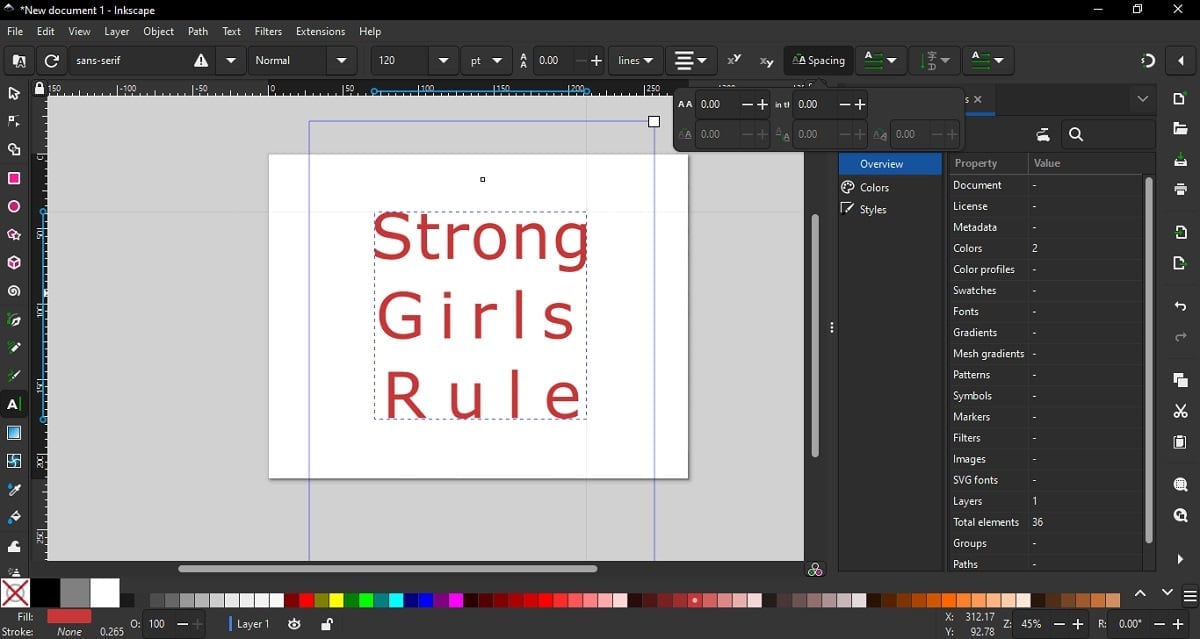Viewport: 1200px width, 639px height.
Task: Click the search magnifier in the properties panel
Action: coord(1077,134)
